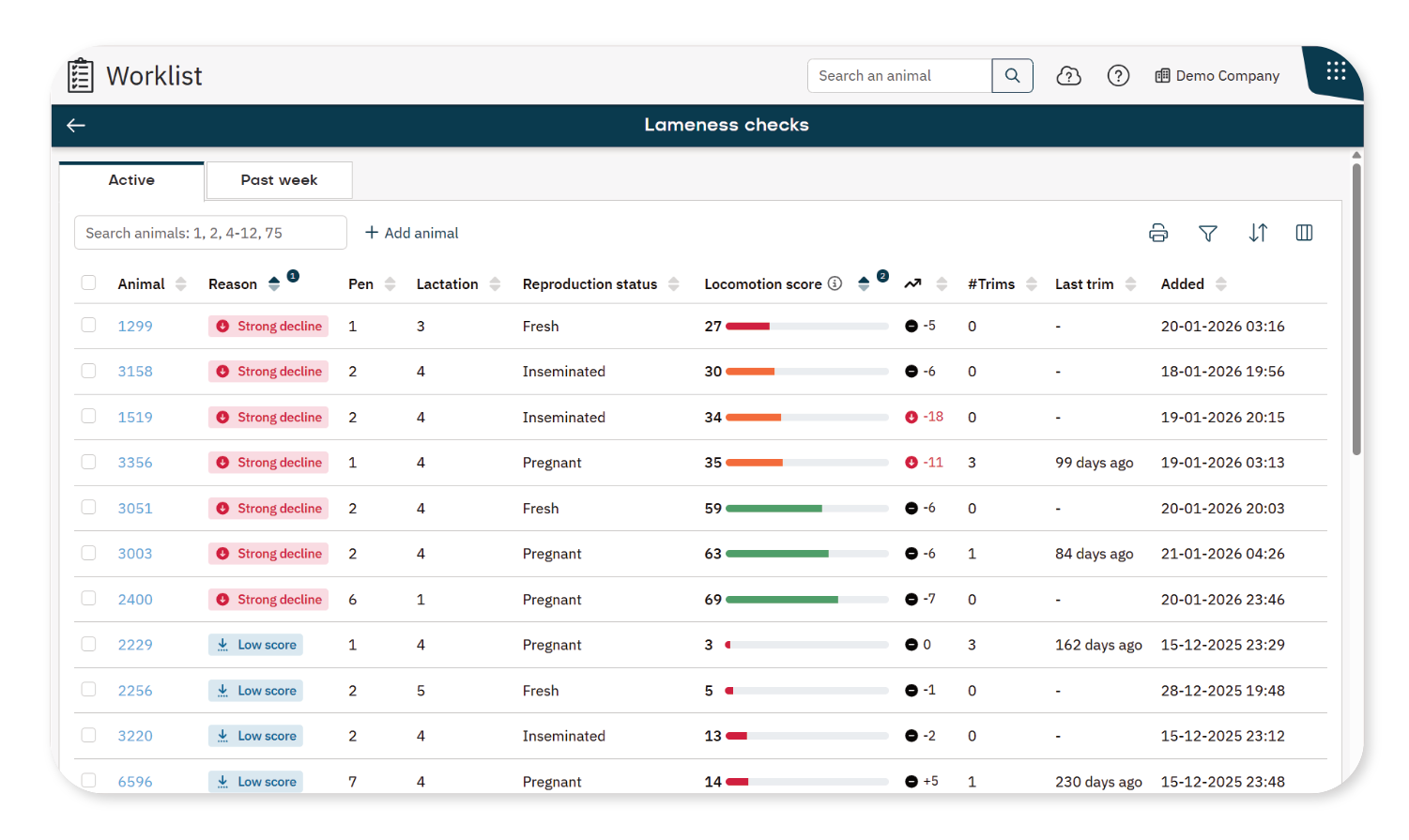This screenshot has width=1409, height=840.
Task: Sort by the Pen column arrows
Action: [390, 284]
